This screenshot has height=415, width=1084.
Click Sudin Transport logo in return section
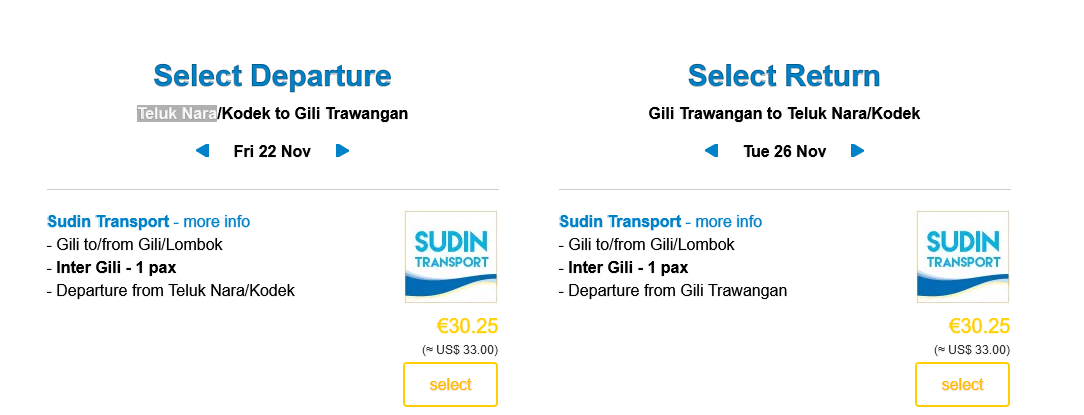962,256
